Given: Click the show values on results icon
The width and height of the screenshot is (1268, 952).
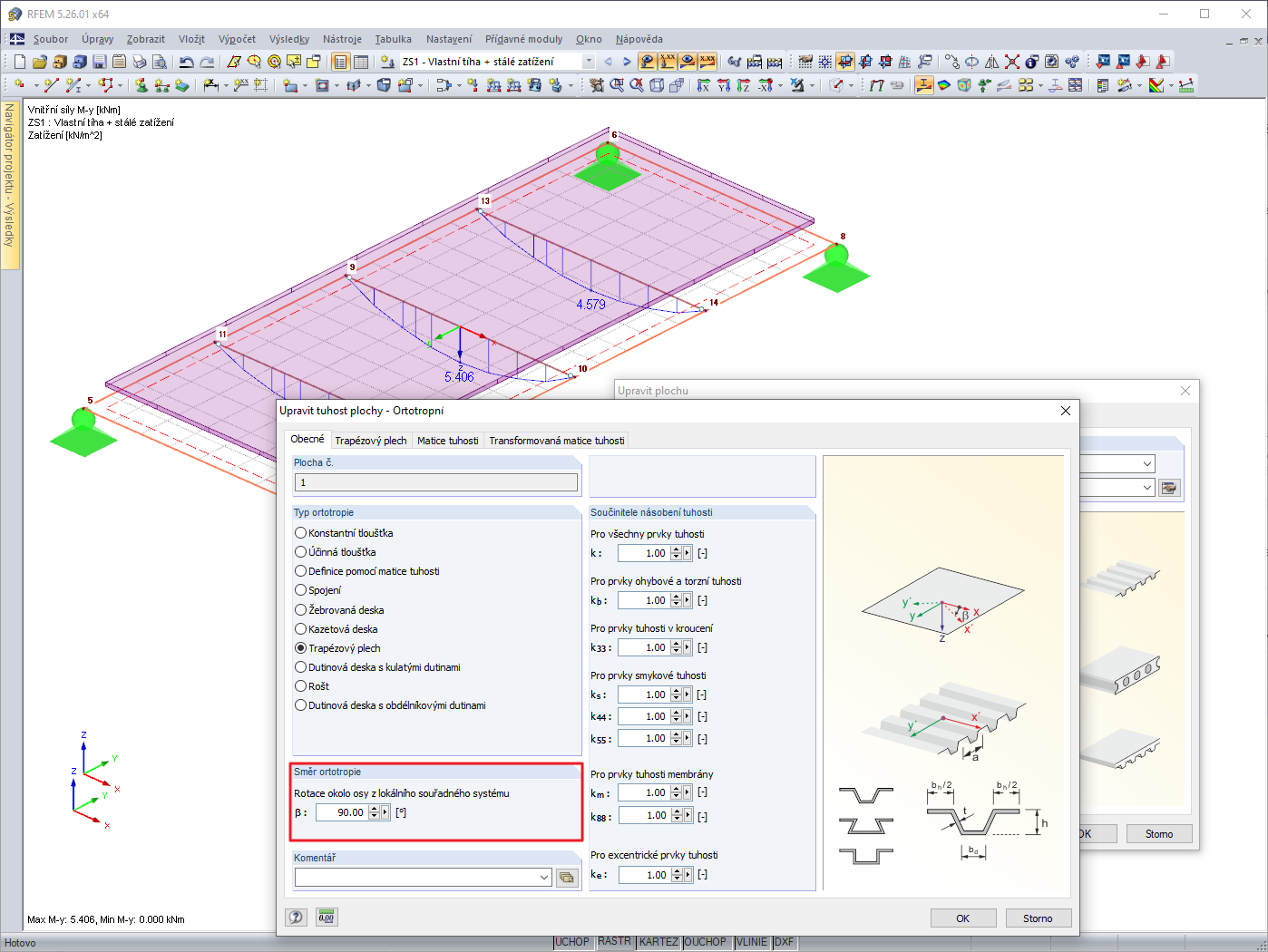Looking at the screenshot, I should (707, 62).
